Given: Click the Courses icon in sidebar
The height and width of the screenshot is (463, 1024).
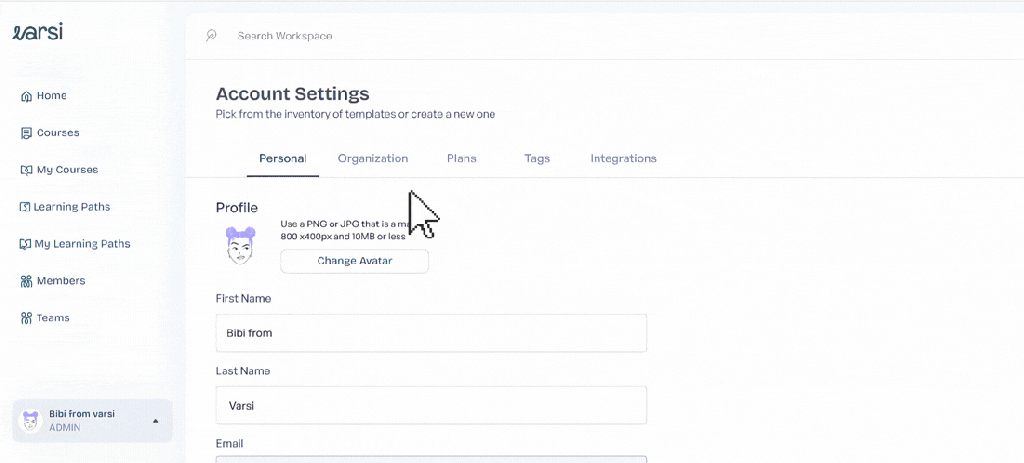Looking at the screenshot, I should tap(27, 133).
